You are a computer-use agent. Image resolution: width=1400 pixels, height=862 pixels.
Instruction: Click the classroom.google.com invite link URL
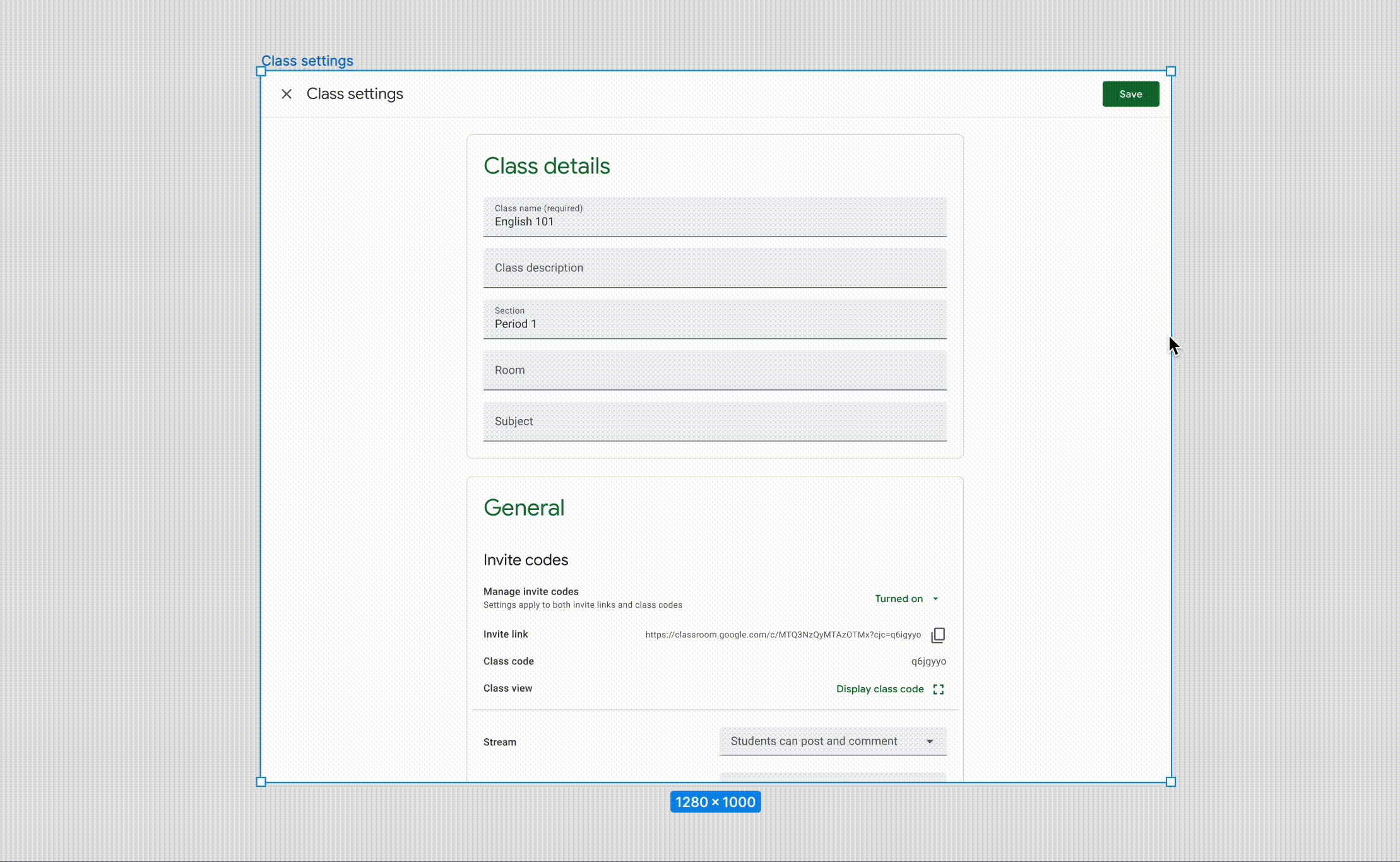click(x=783, y=635)
